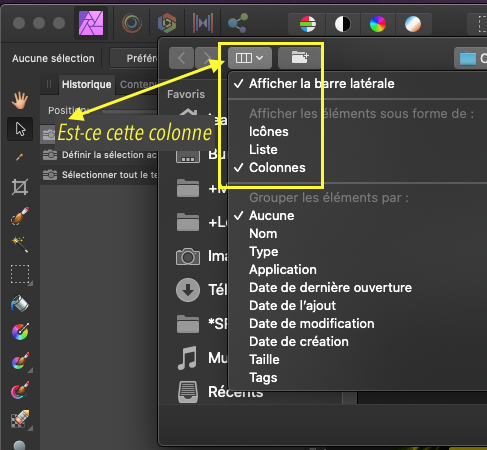Select the Erase Brush tool
The width and height of the screenshot is (487, 450).
coord(20,419)
